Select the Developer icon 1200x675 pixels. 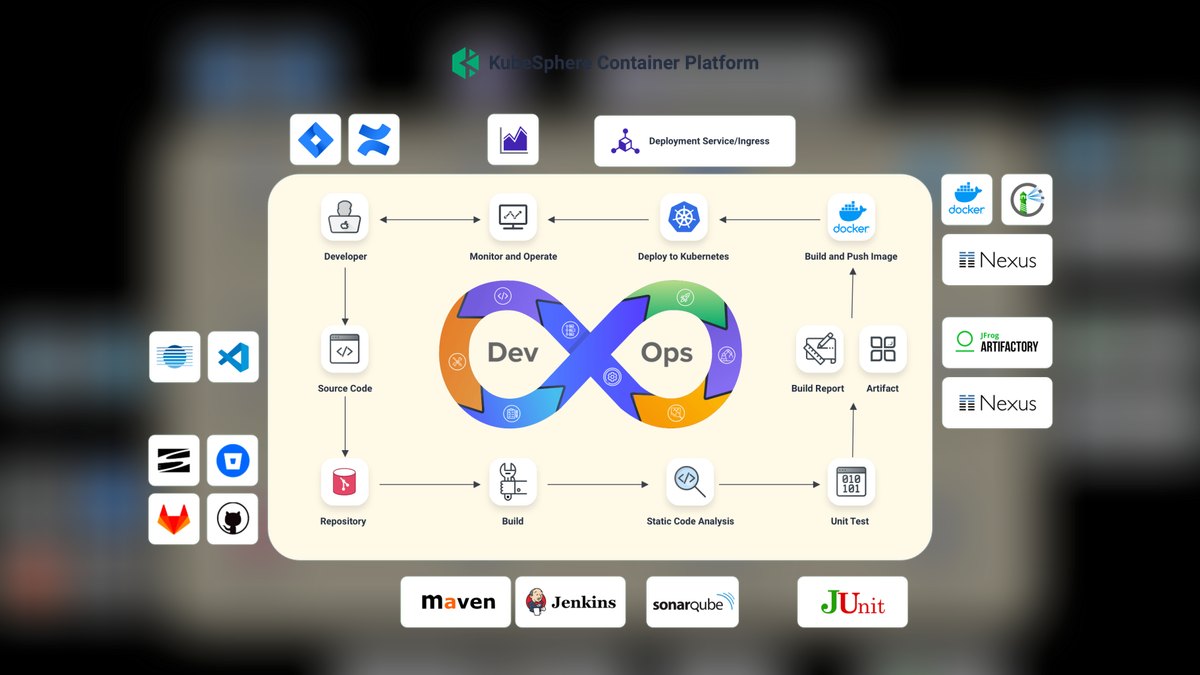point(345,218)
